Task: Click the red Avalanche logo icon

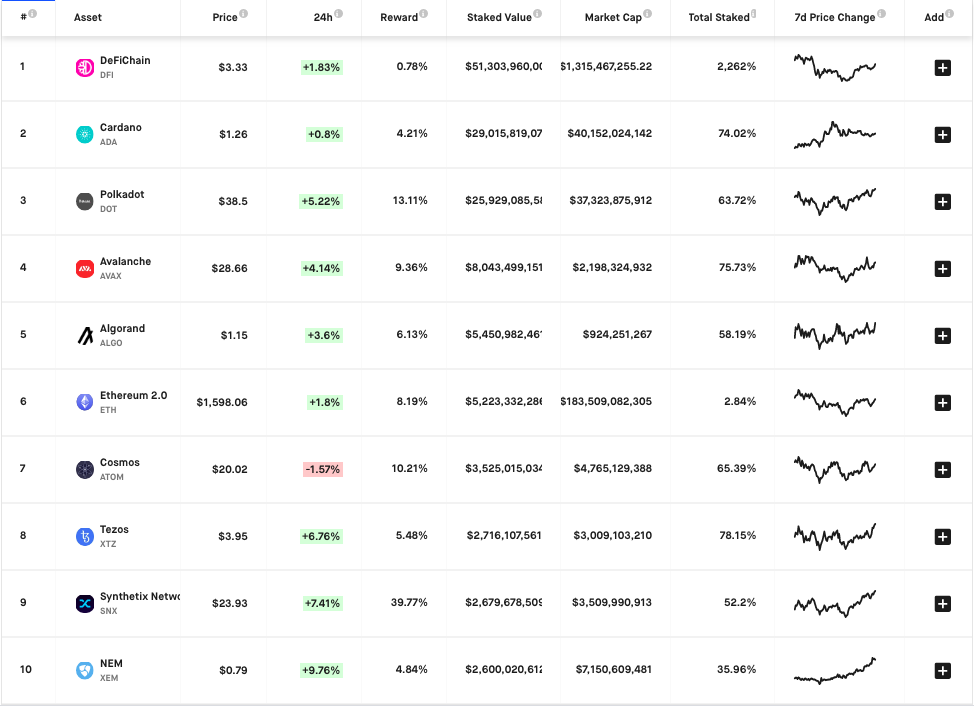Action: pos(85,268)
